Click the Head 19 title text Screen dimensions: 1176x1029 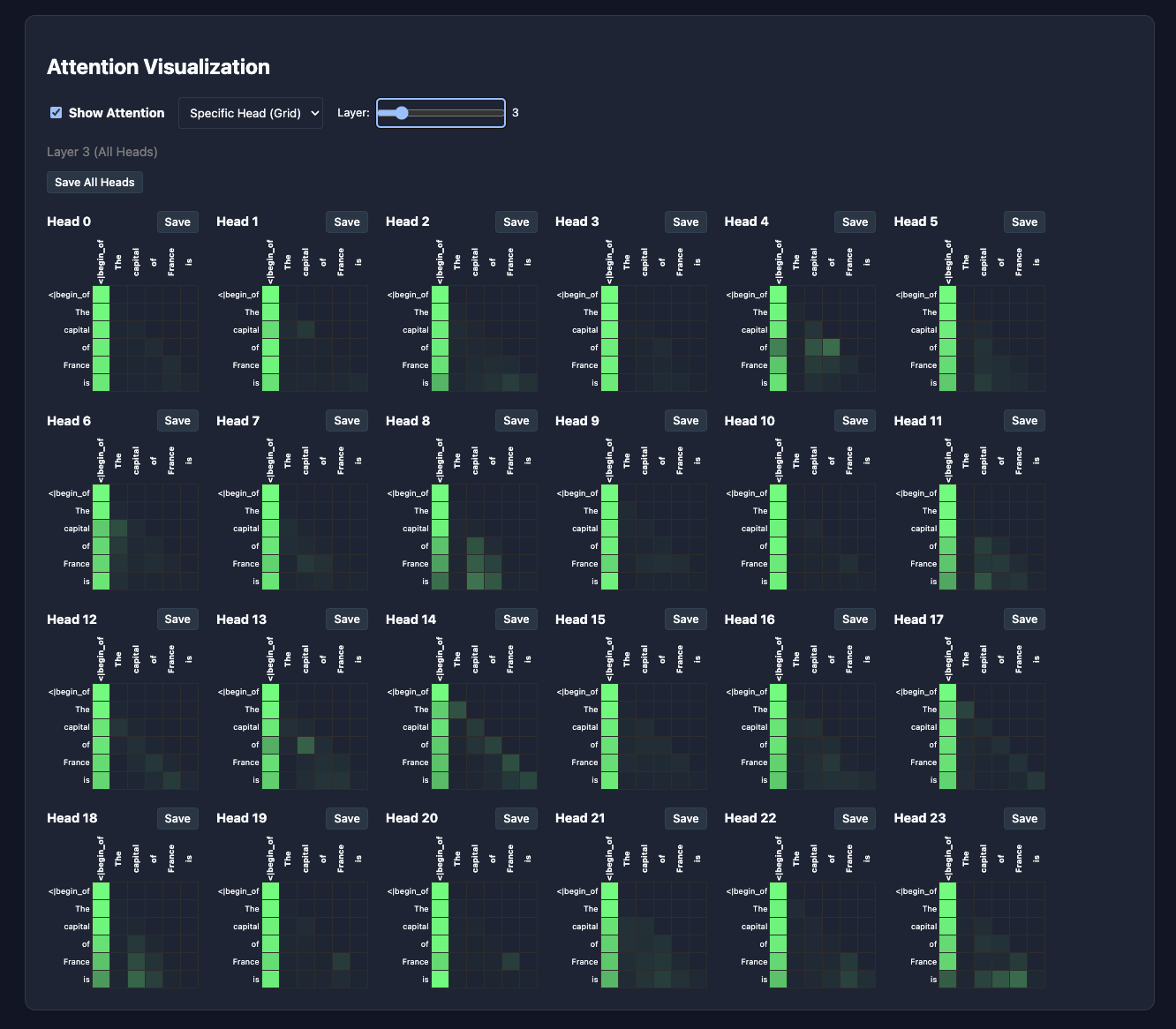click(x=241, y=818)
